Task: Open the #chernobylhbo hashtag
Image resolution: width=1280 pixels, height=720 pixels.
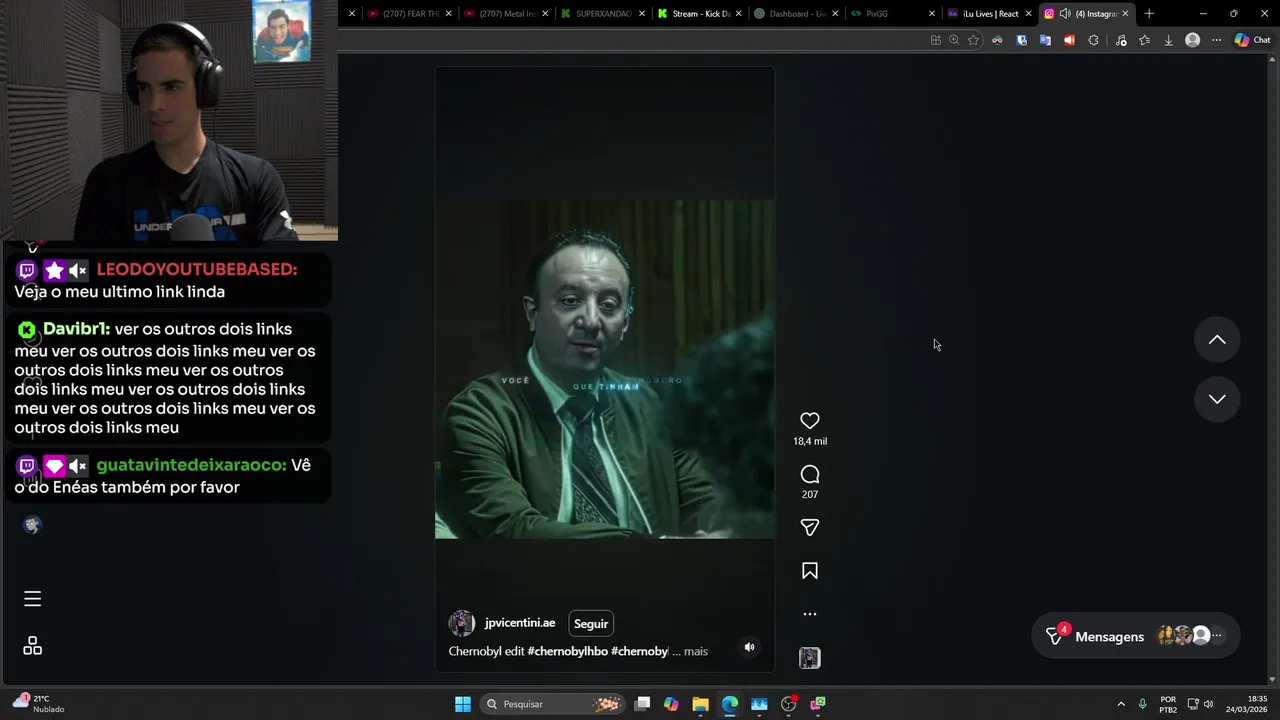Action: point(567,651)
